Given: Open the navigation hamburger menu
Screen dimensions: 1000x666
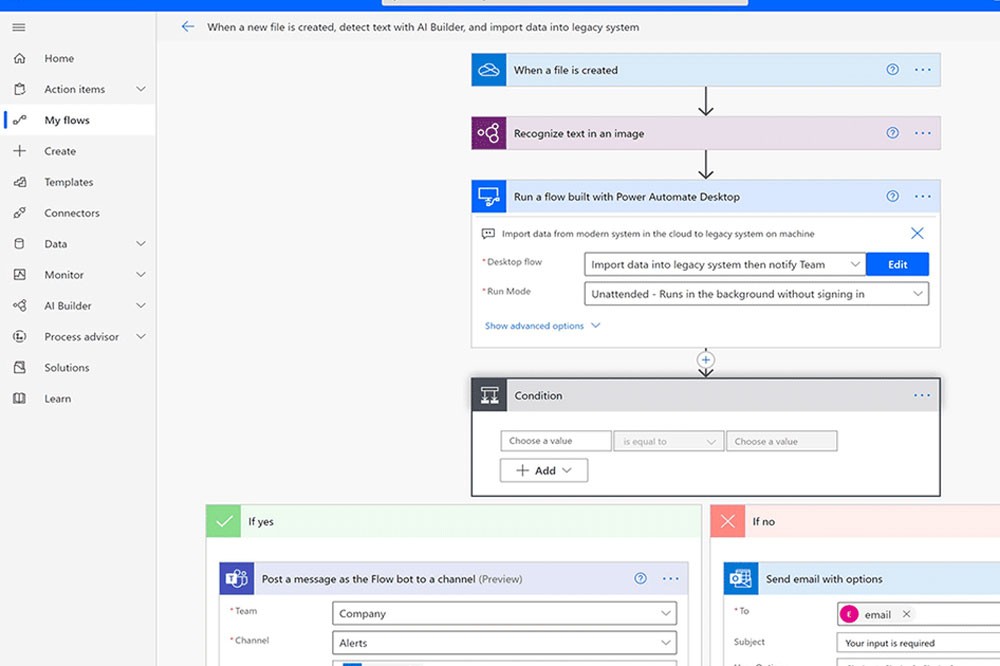Looking at the screenshot, I should pos(18,27).
